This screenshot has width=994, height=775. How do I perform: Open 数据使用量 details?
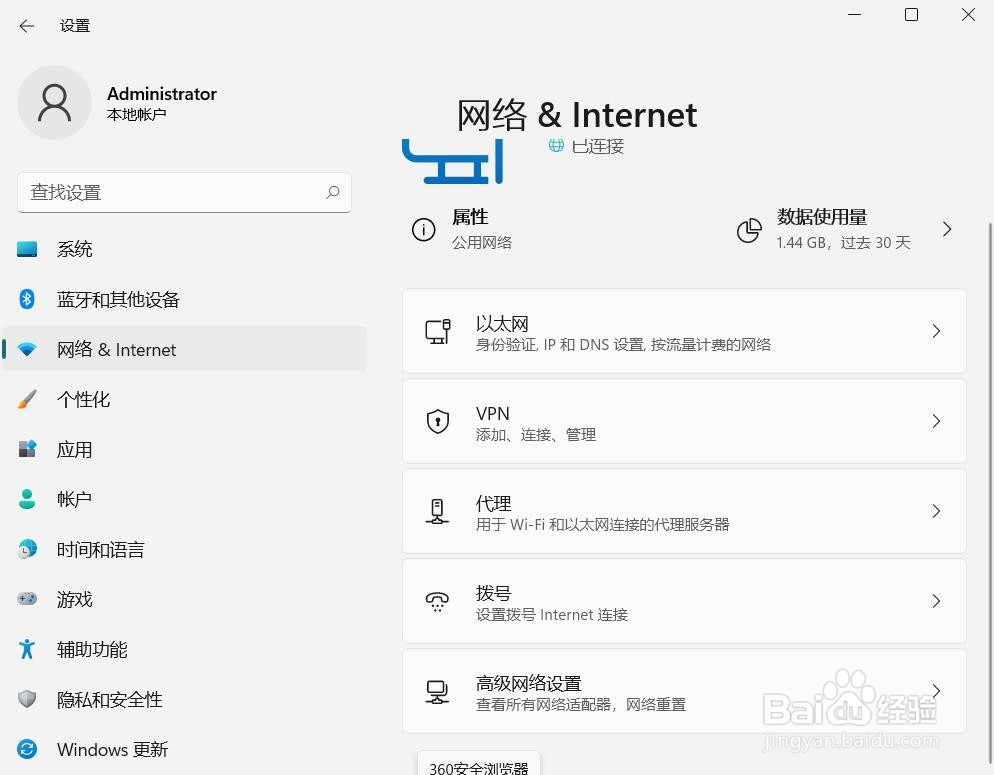pos(843,229)
